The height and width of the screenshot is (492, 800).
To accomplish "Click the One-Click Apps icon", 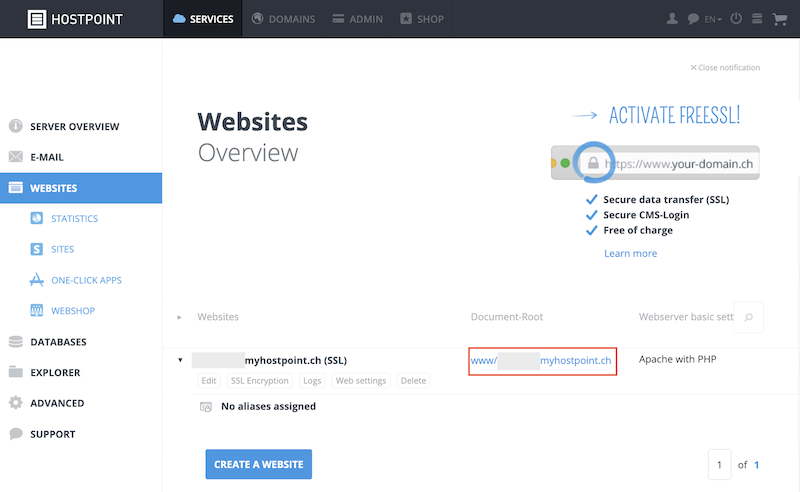I will click(37, 280).
